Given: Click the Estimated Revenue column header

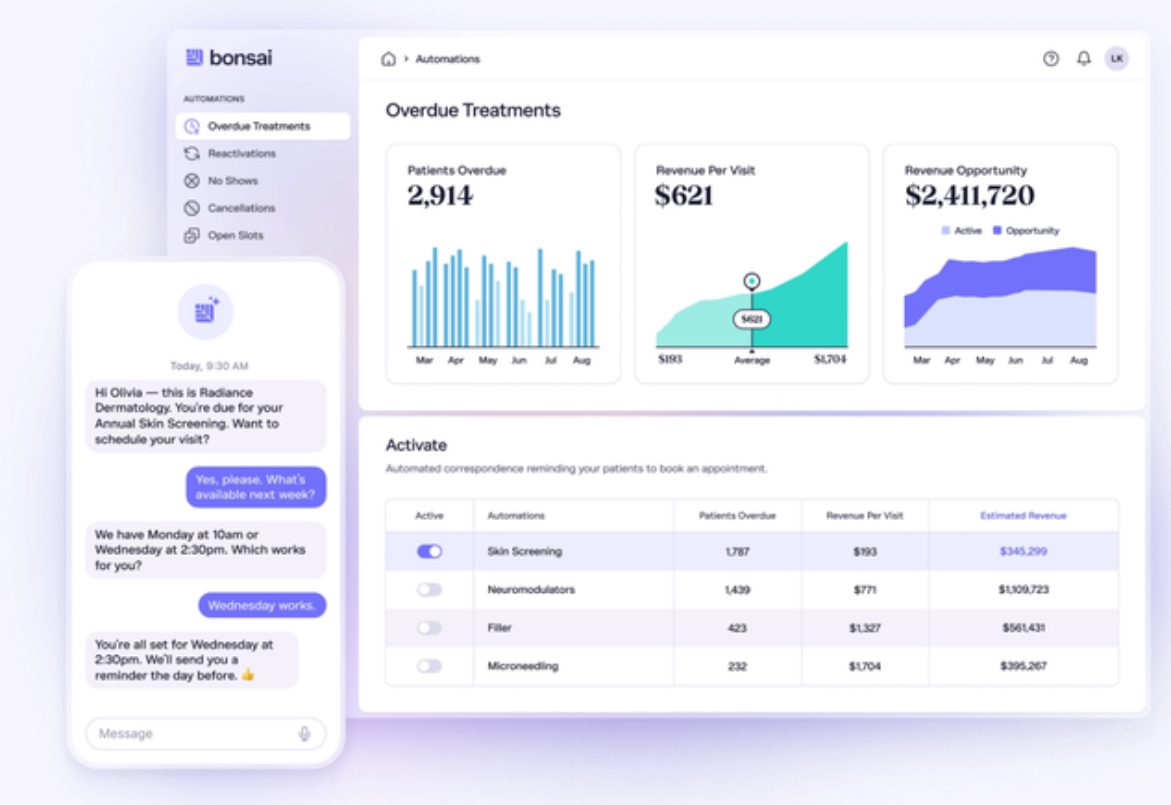Looking at the screenshot, I should pos(1023,513).
